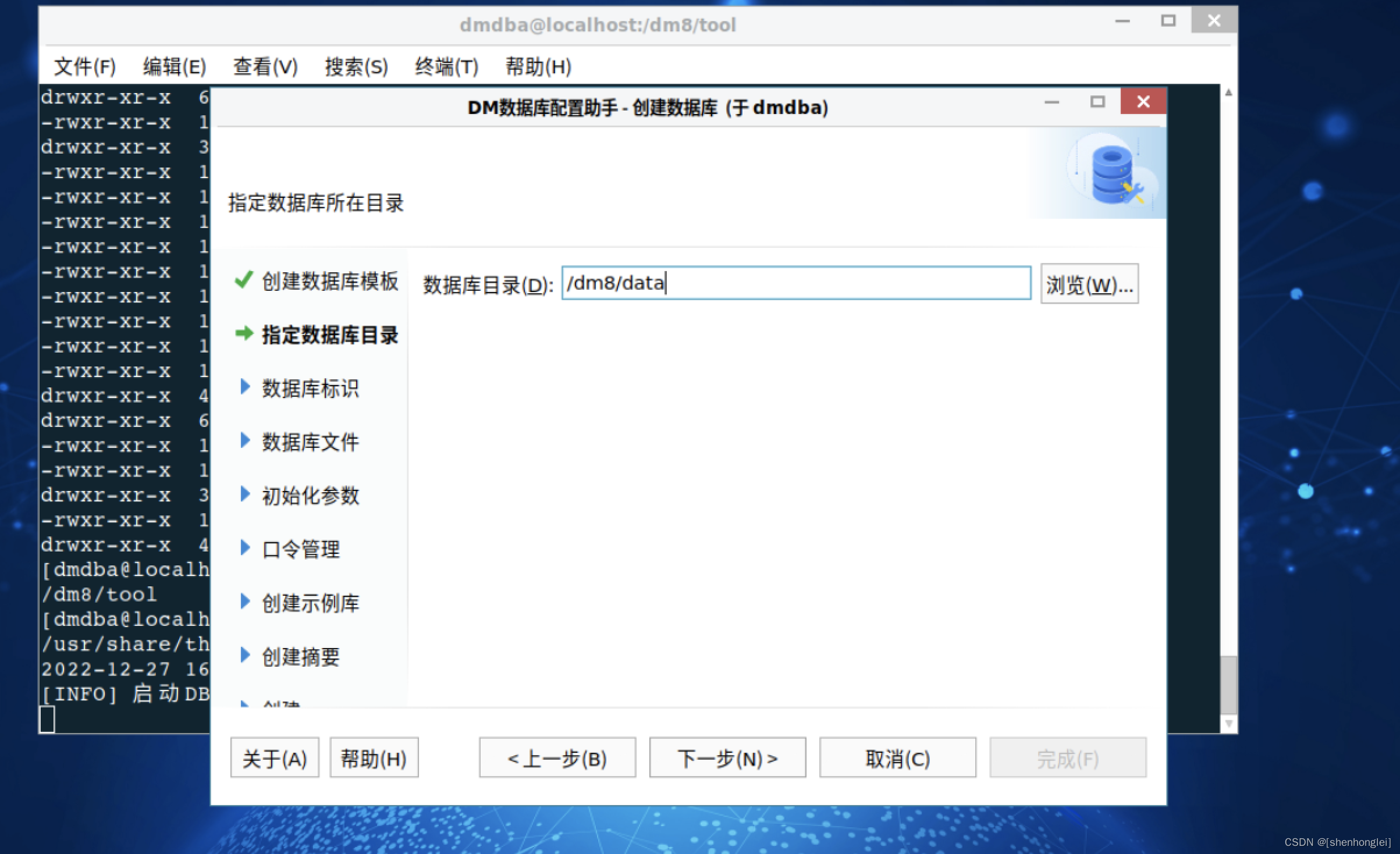Viewport: 1400px width, 854px height.
Task: Minimize the DM数据库配置助手 dialog
Action: pos(1051,102)
